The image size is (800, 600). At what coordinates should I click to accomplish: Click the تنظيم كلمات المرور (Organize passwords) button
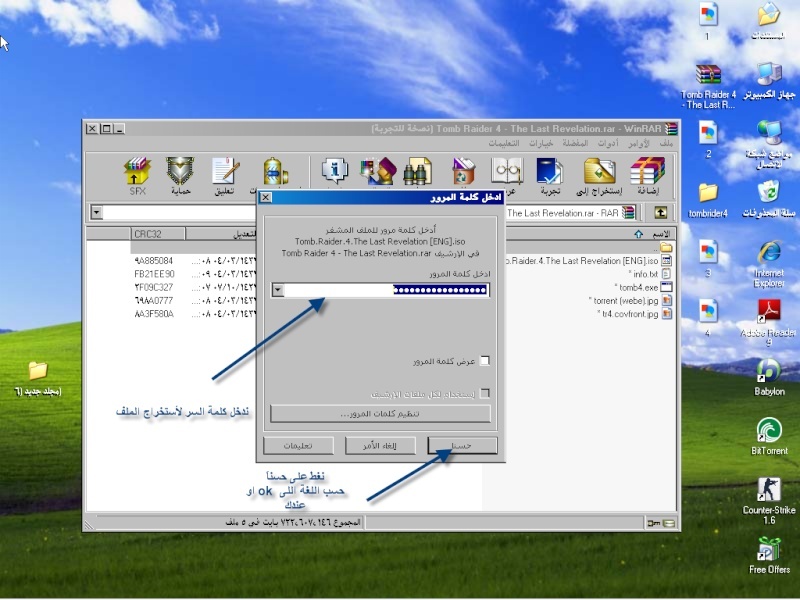click(380, 413)
